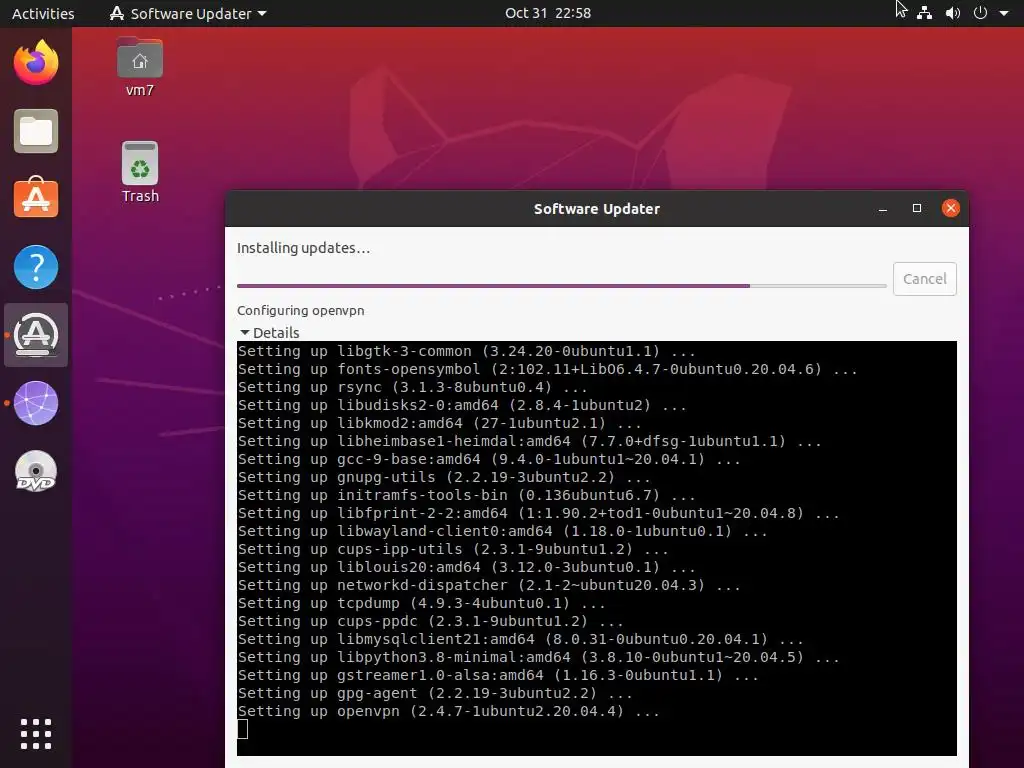The height and width of the screenshot is (768, 1024).
Task: Open Software Updater app menu
Action: 188,13
